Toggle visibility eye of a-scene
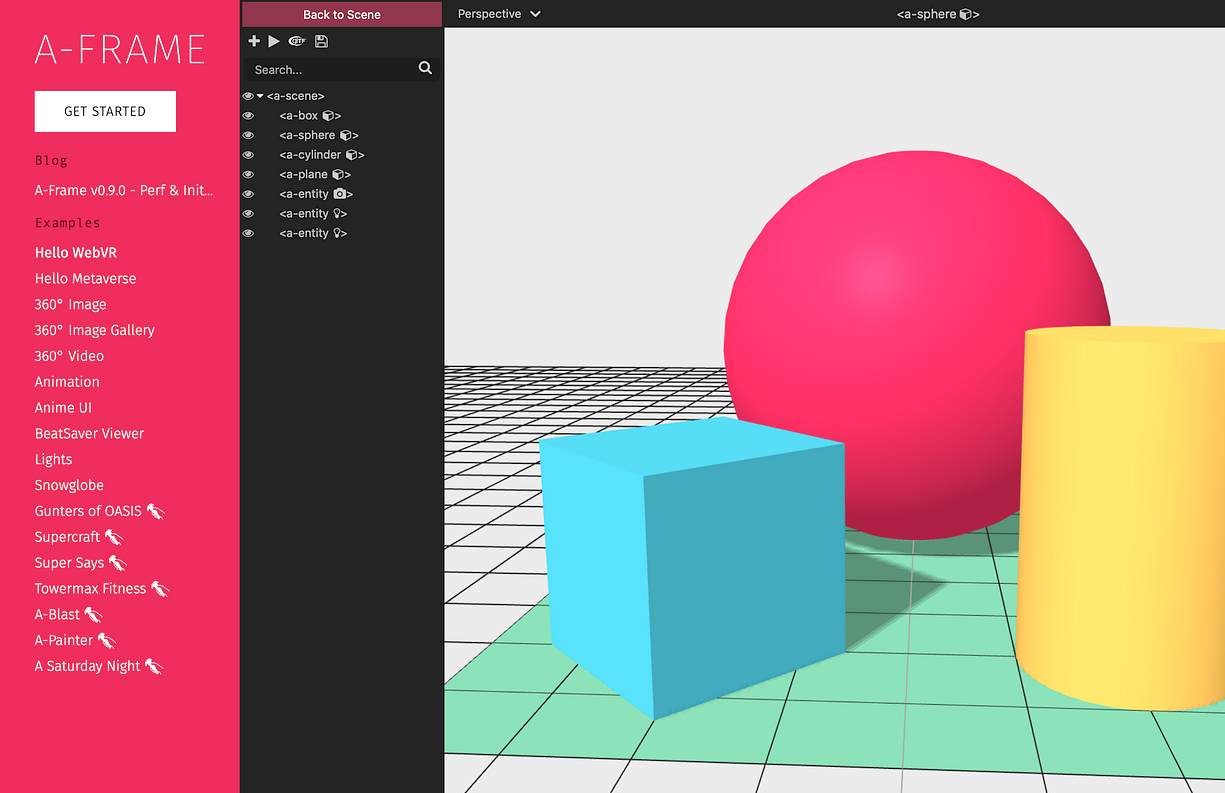1225x793 pixels. coord(248,96)
